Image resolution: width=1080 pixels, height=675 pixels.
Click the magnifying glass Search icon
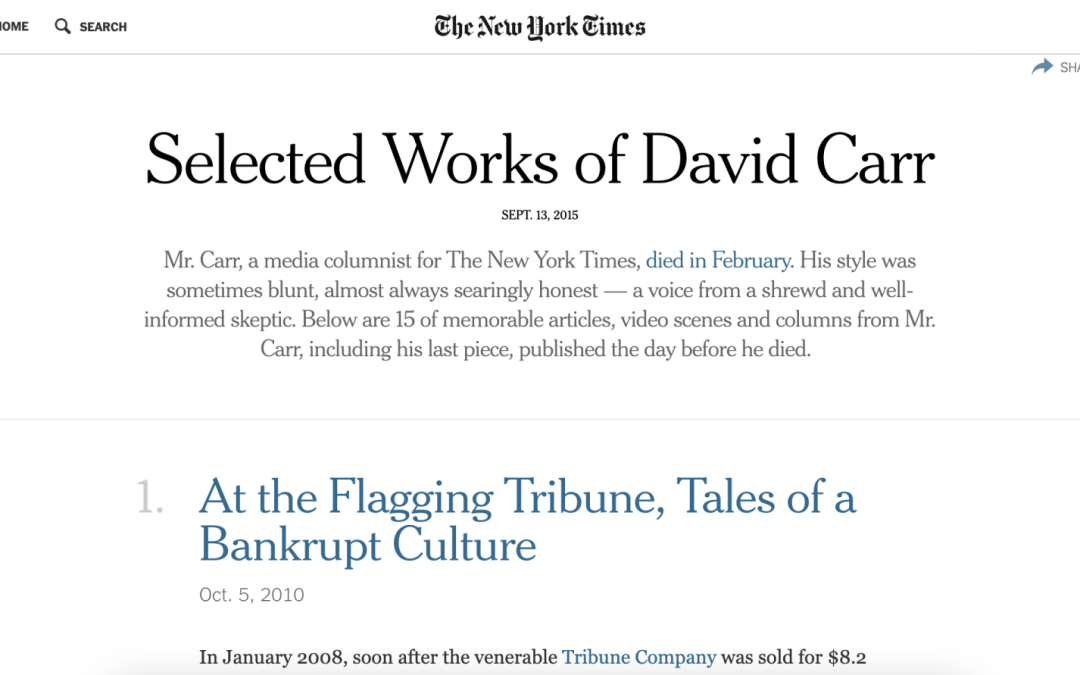point(63,27)
